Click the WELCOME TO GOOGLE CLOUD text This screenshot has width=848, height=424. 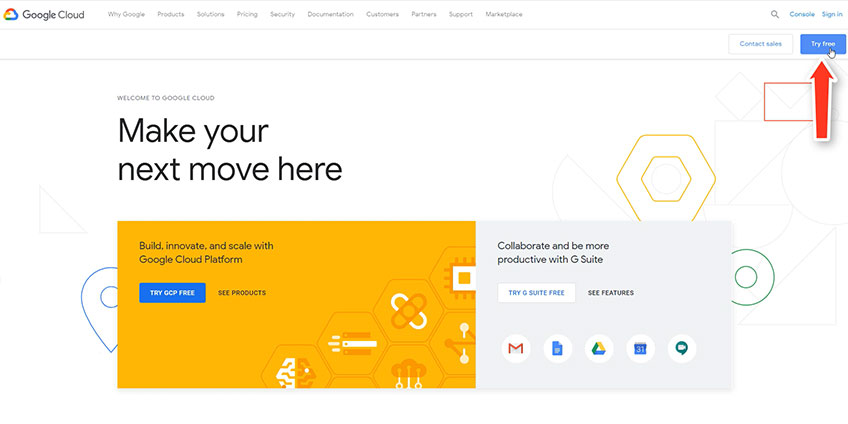[165, 98]
